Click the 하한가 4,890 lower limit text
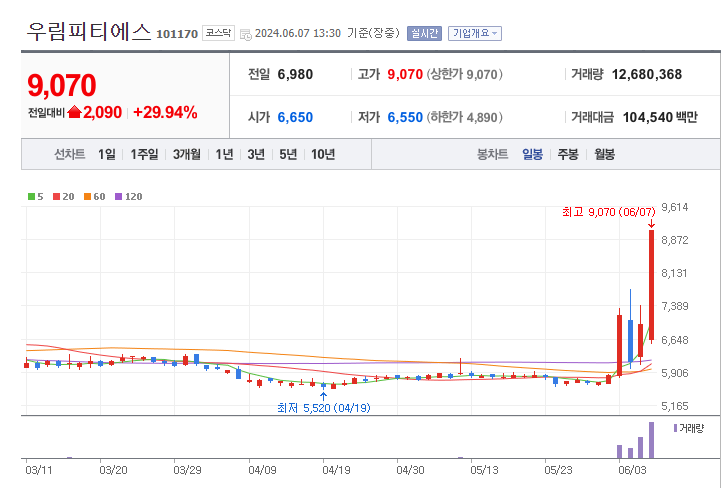 (464, 117)
